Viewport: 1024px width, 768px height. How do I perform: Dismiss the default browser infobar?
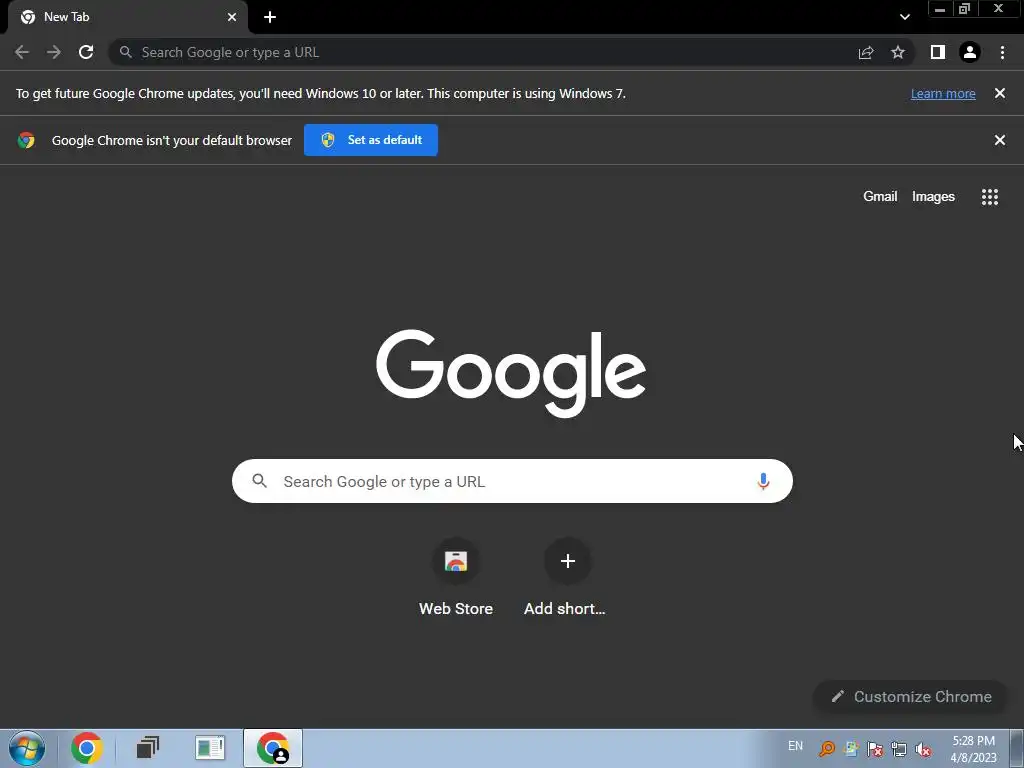point(1000,140)
